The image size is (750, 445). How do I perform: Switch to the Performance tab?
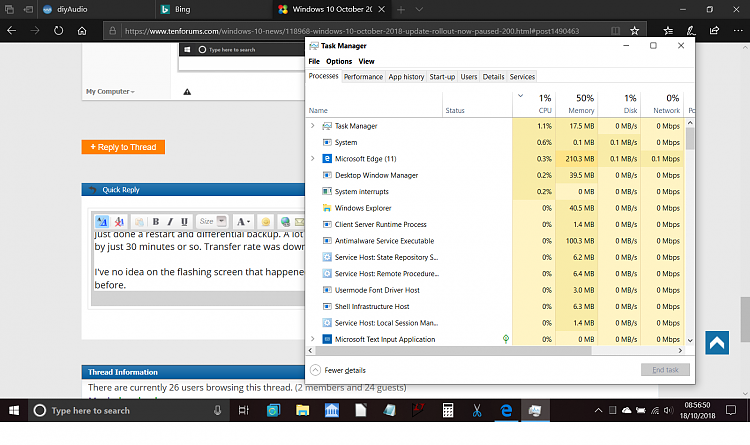pos(363,77)
